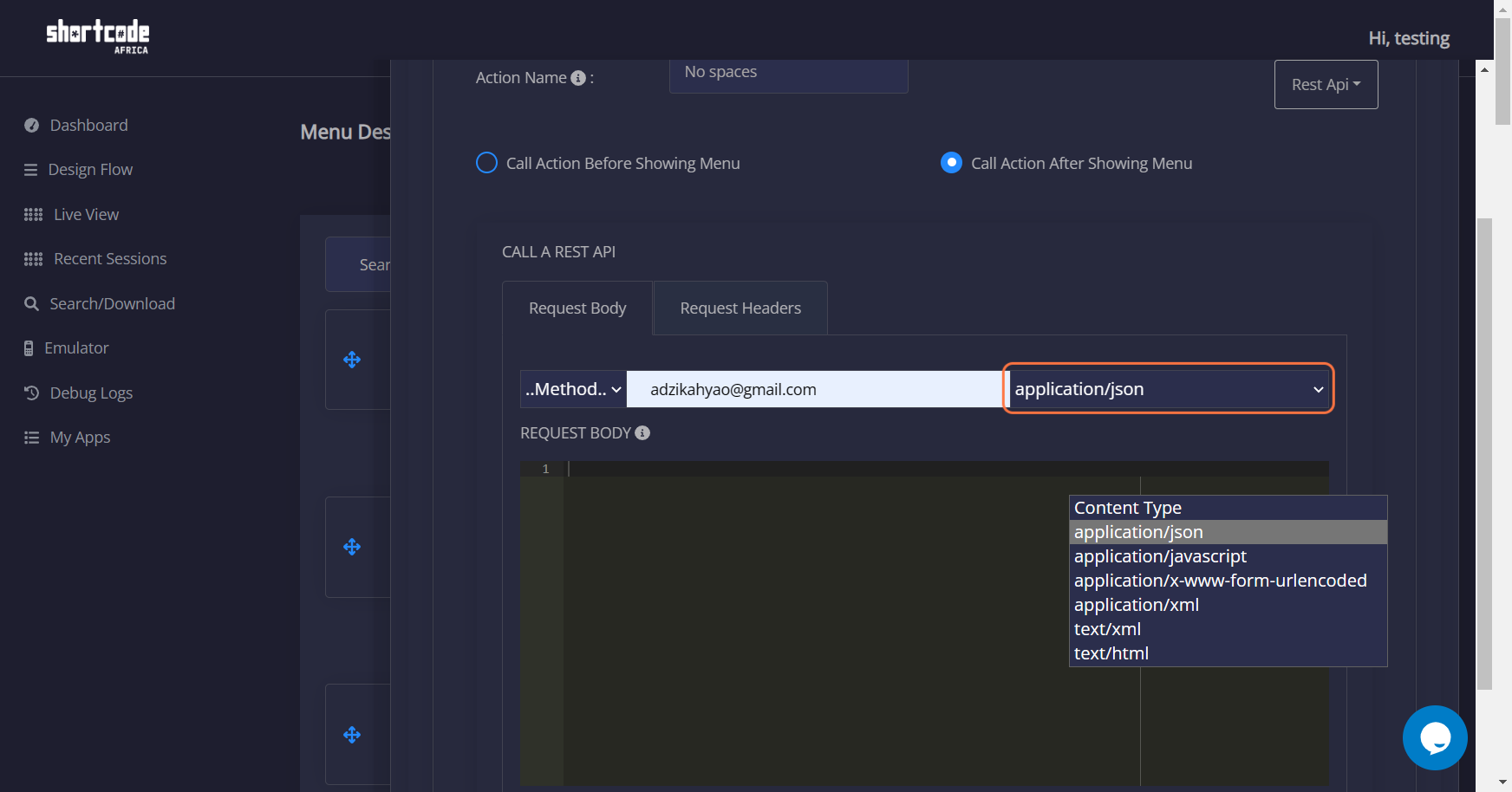Go to Dashboard page
The width and height of the screenshot is (1512, 792).
(x=88, y=126)
